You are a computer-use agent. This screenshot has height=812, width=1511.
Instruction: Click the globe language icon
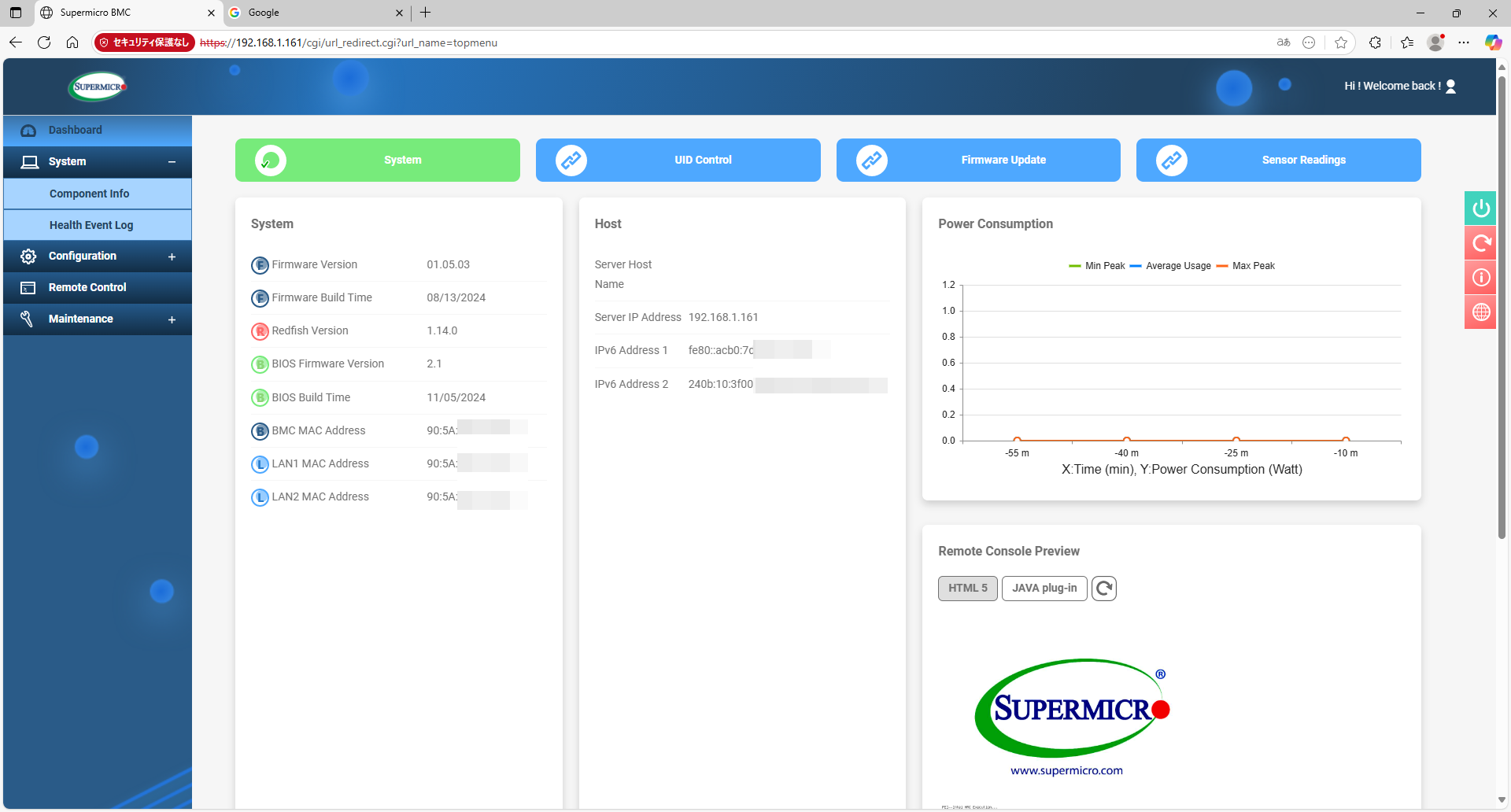point(1480,312)
